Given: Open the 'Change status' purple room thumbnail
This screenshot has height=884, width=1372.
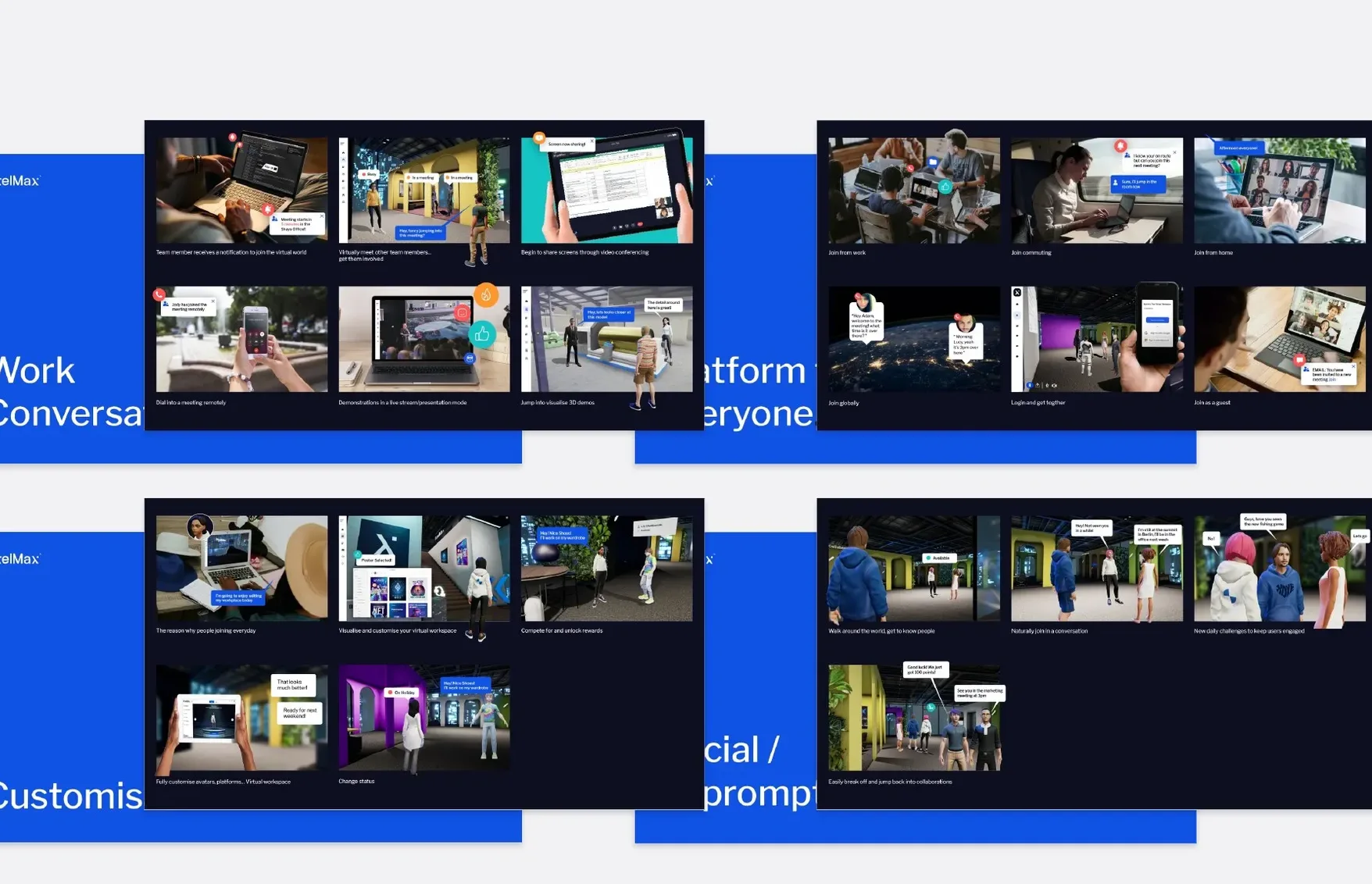Looking at the screenshot, I should 423,718.
